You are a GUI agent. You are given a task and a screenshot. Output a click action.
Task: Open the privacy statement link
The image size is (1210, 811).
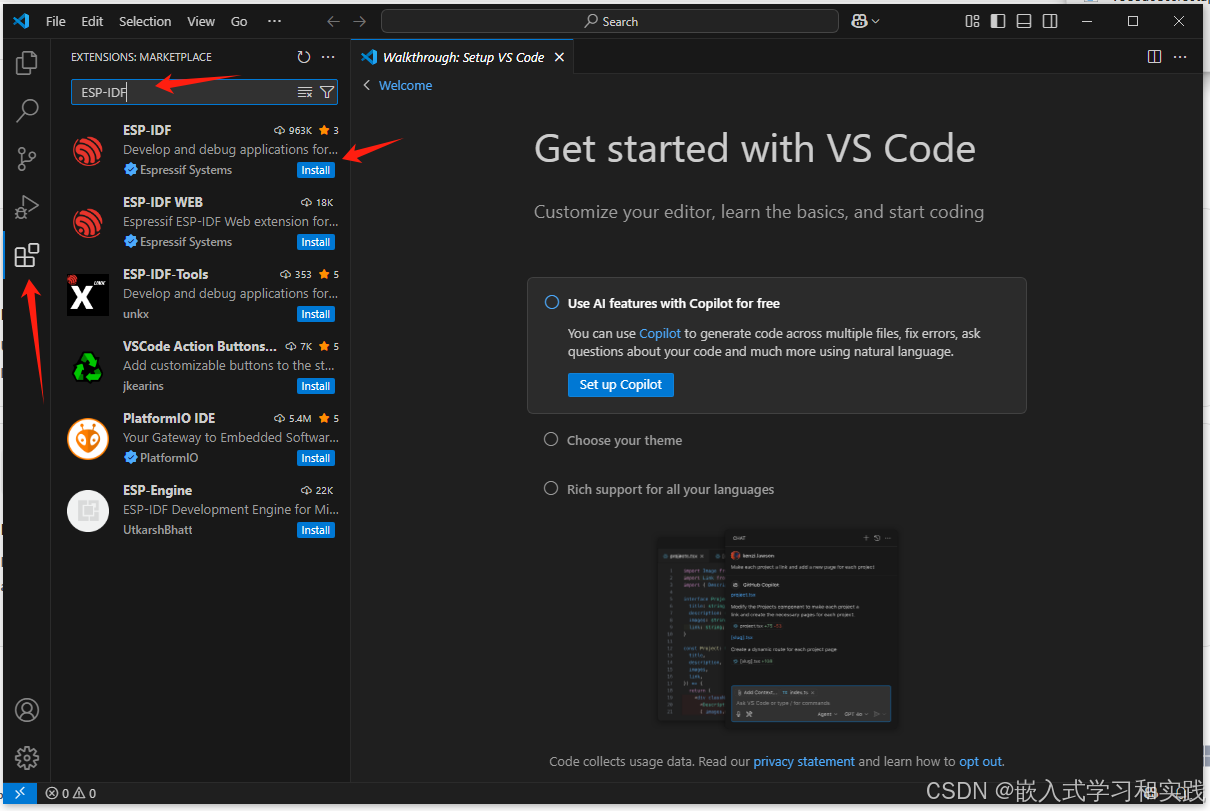tap(804, 762)
